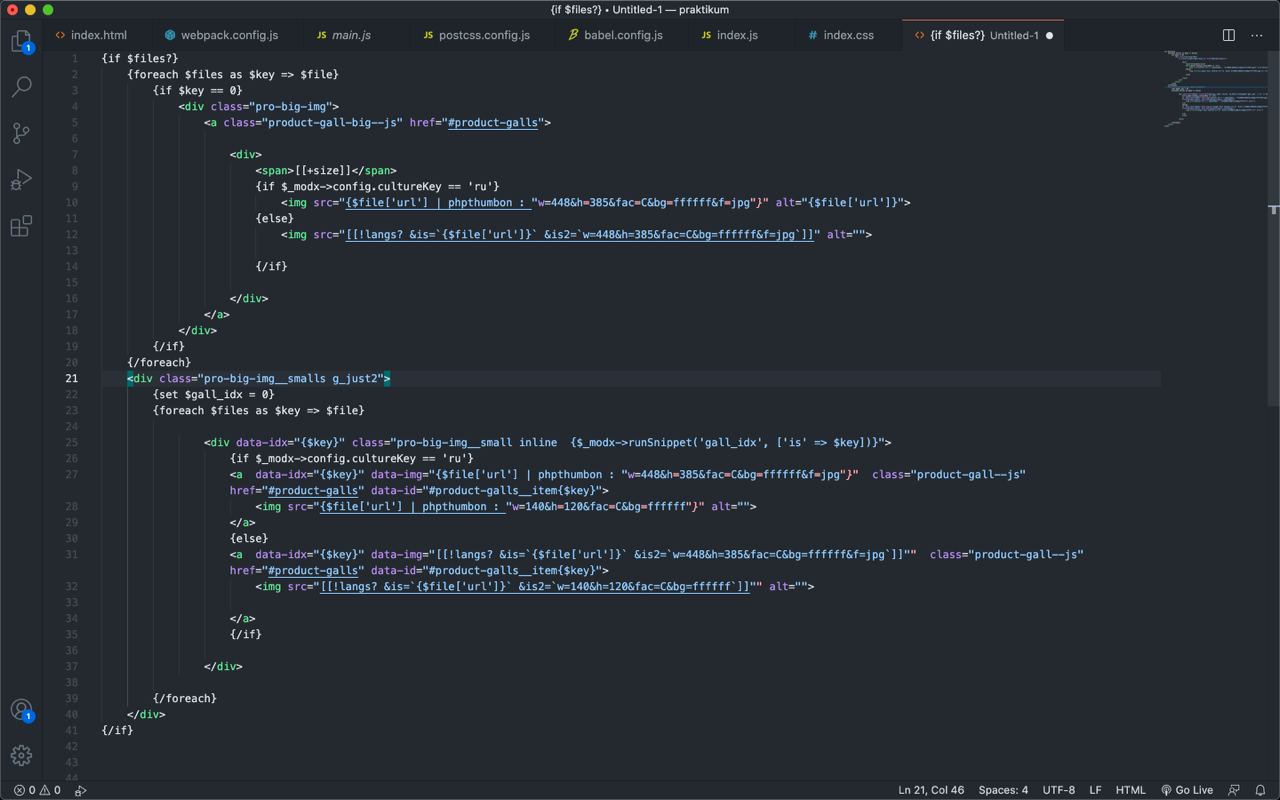The height and width of the screenshot is (800, 1280).
Task: Click the Split Editor Right icon
Action: 1229,35
